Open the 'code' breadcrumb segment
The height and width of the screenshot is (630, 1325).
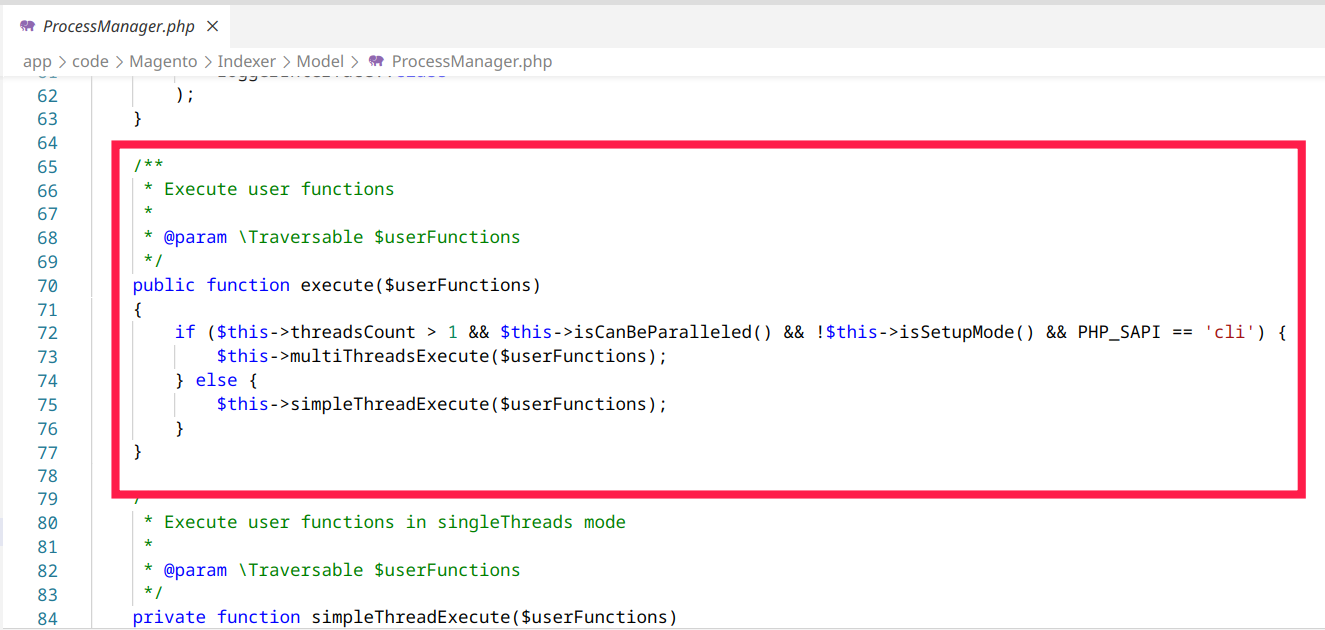(x=90, y=62)
